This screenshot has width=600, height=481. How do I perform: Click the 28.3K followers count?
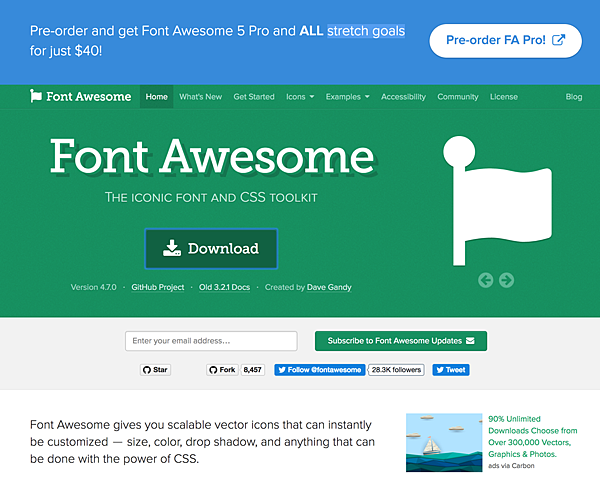pos(396,370)
